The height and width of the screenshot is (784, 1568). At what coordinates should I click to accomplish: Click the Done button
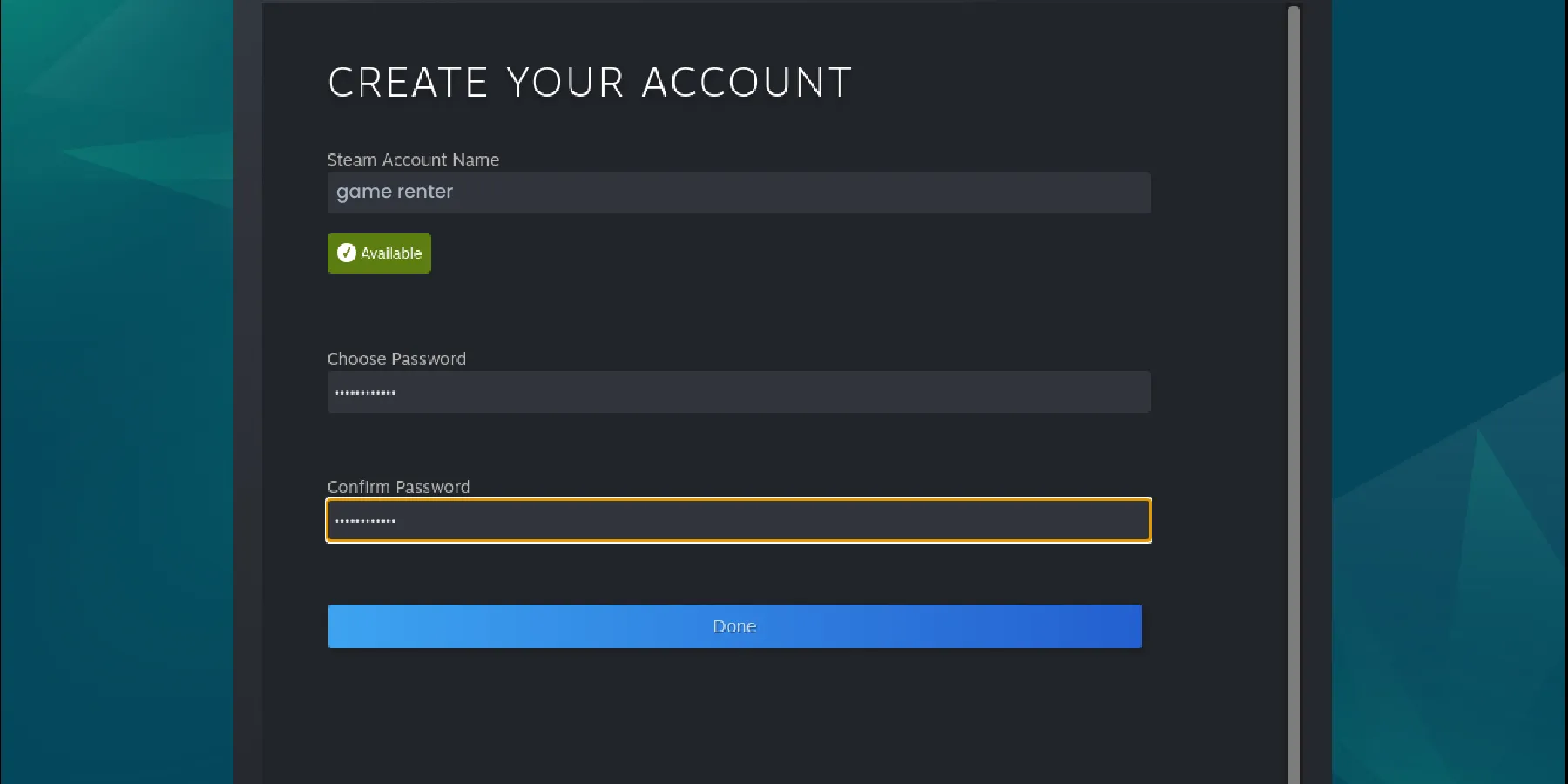tap(734, 626)
